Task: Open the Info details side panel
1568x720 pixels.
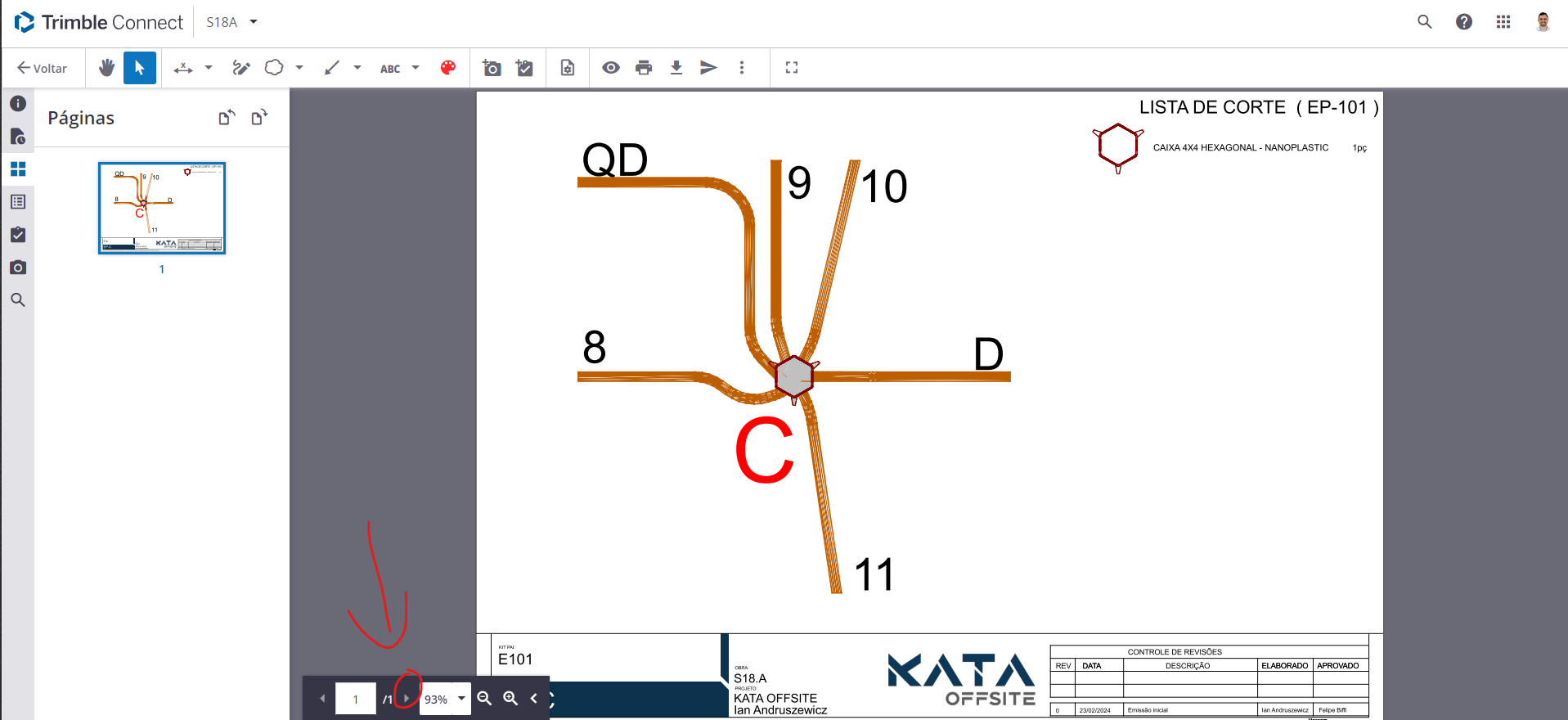Action: point(18,104)
